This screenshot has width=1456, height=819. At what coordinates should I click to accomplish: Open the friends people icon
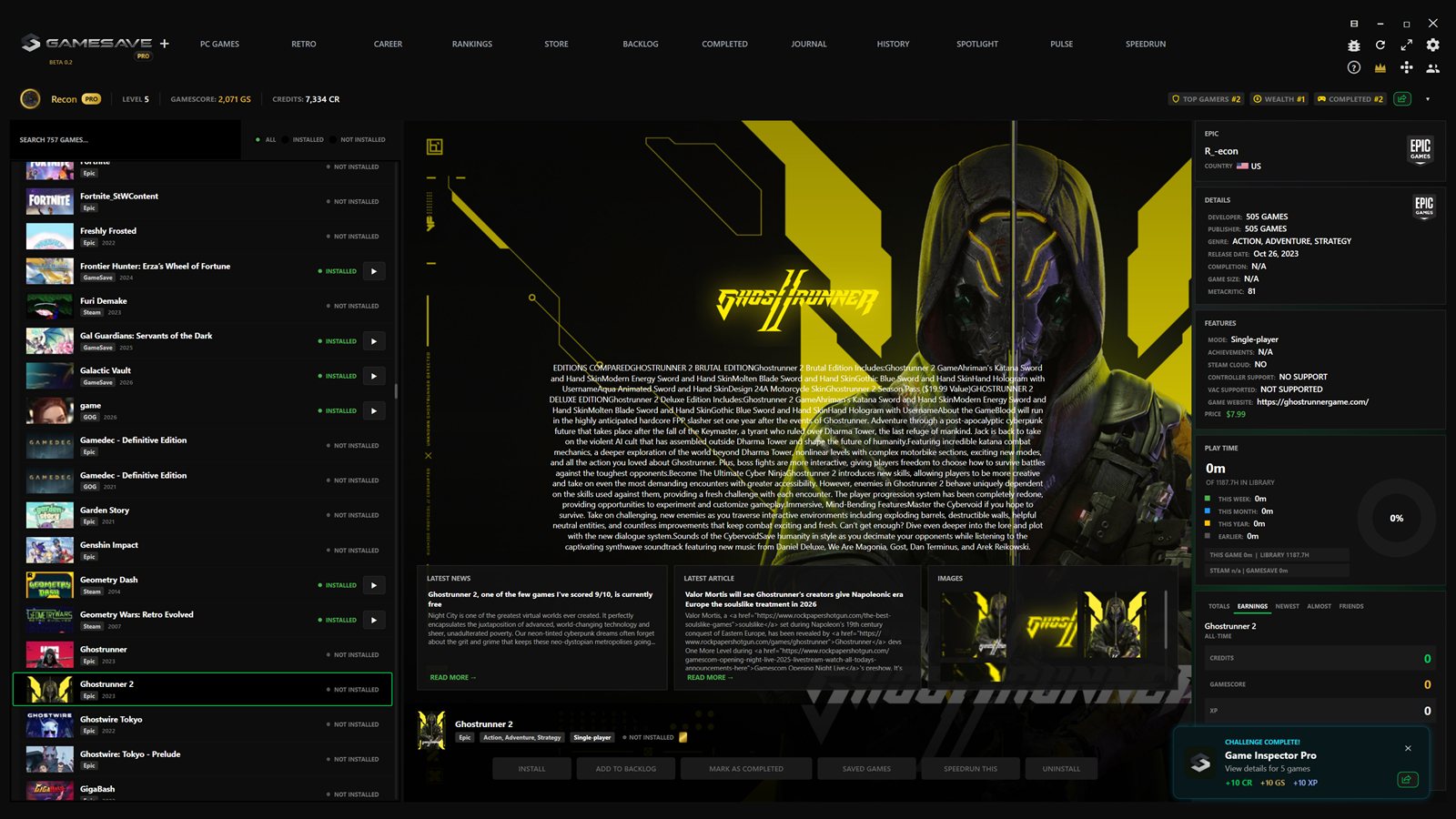[x=1432, y=67]
